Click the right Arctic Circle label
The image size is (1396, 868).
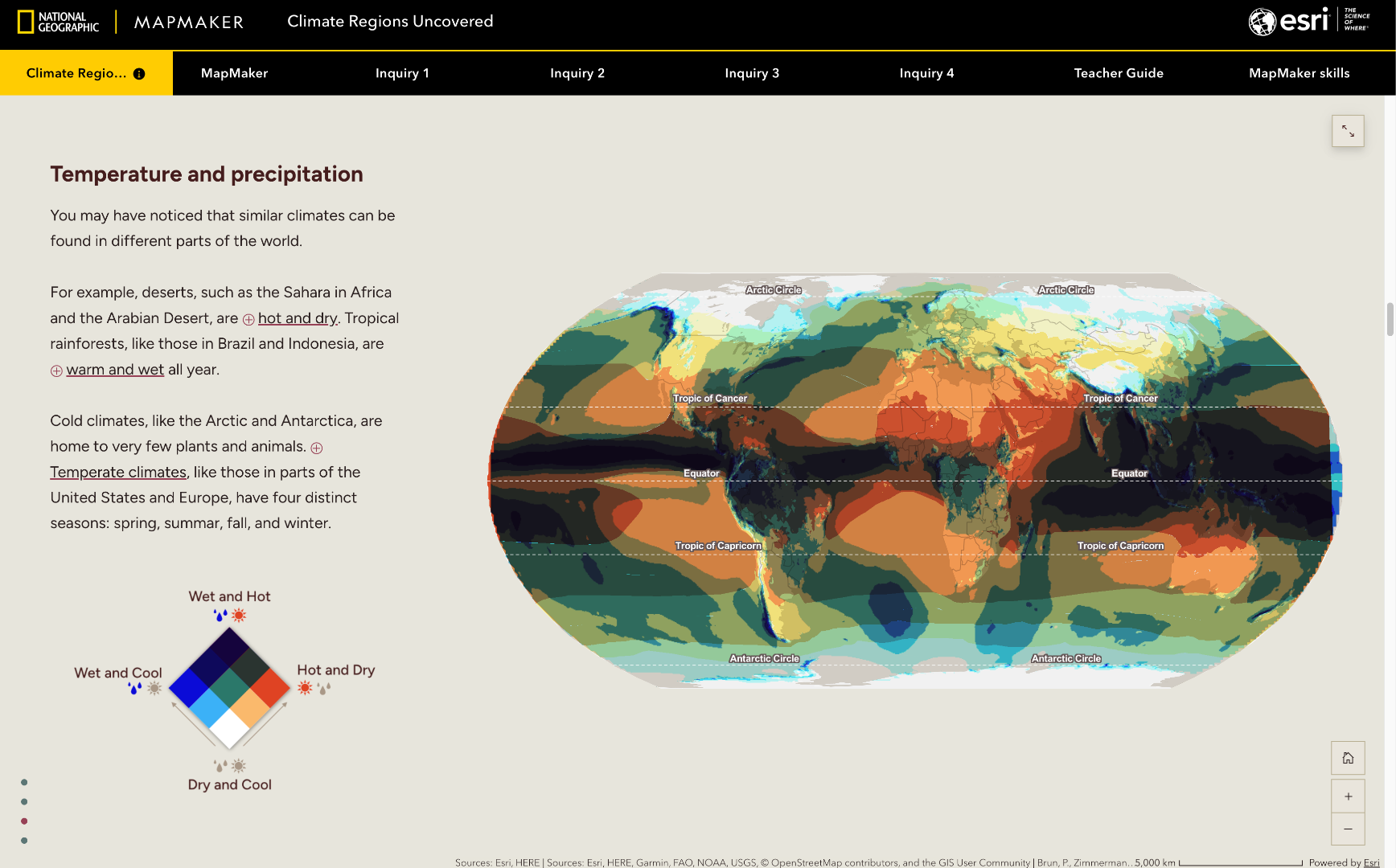[x=1065, y=289]
